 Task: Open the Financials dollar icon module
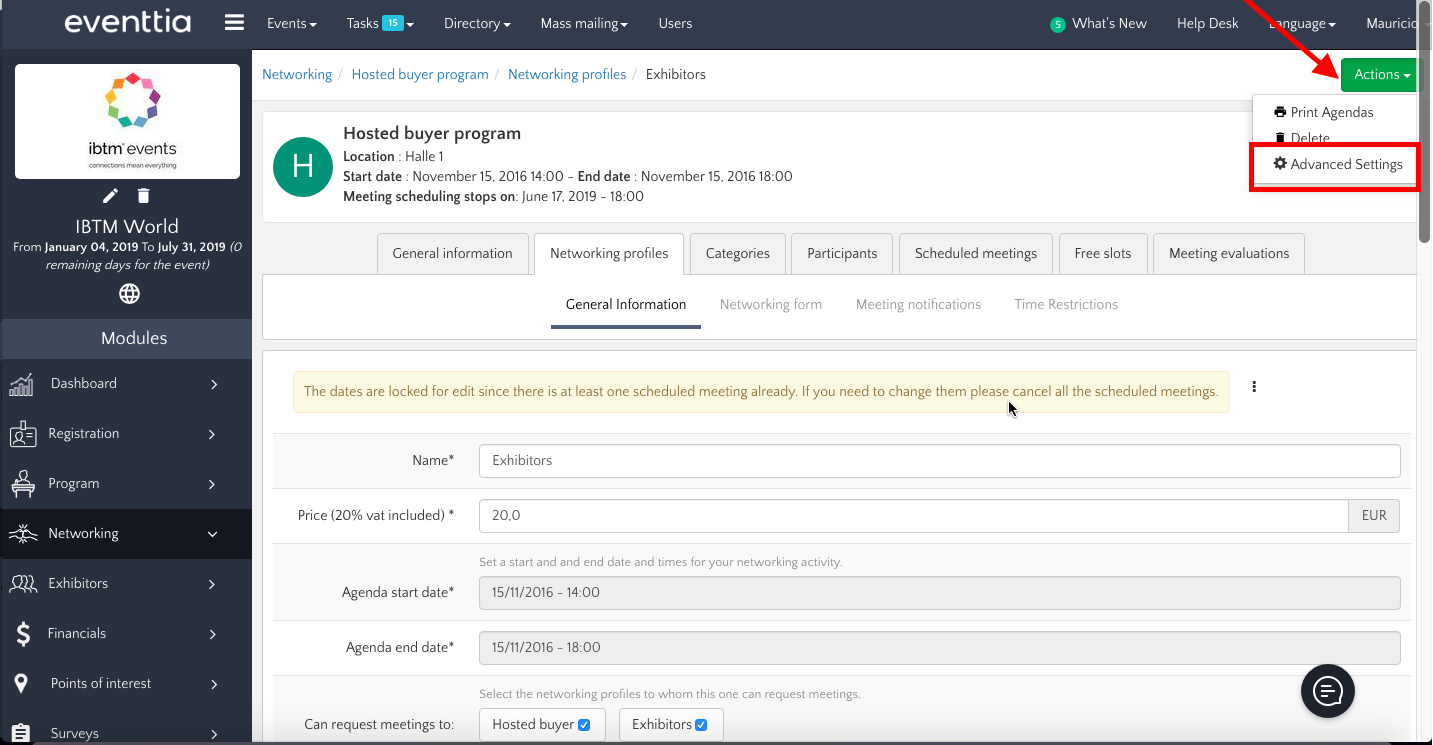pyautogui.click(x=23, y=633)
